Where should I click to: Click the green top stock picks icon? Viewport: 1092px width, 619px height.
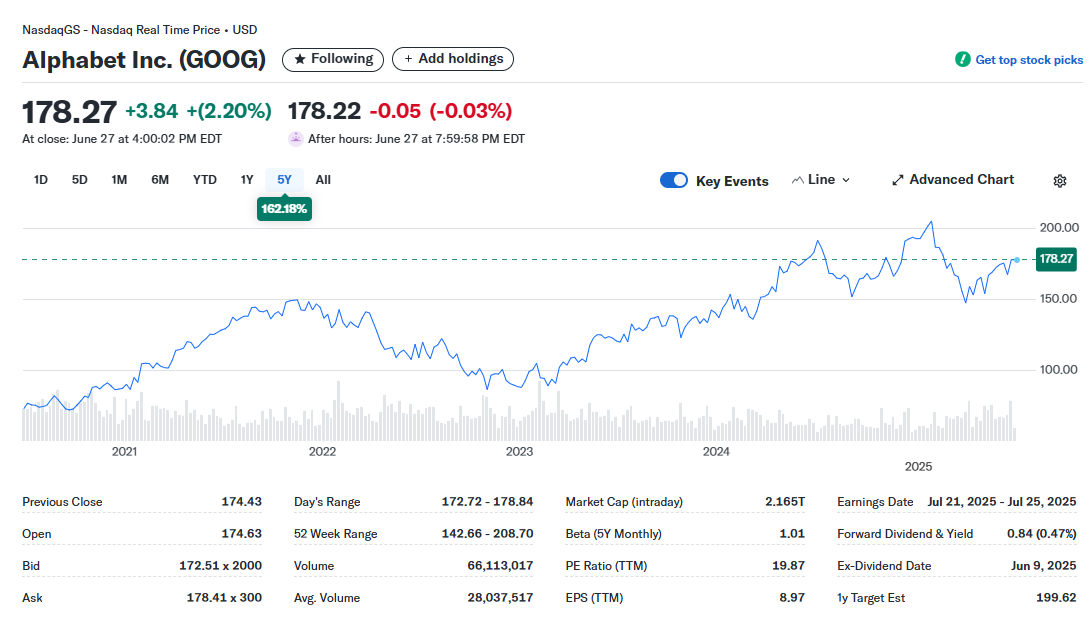(962, 60)
